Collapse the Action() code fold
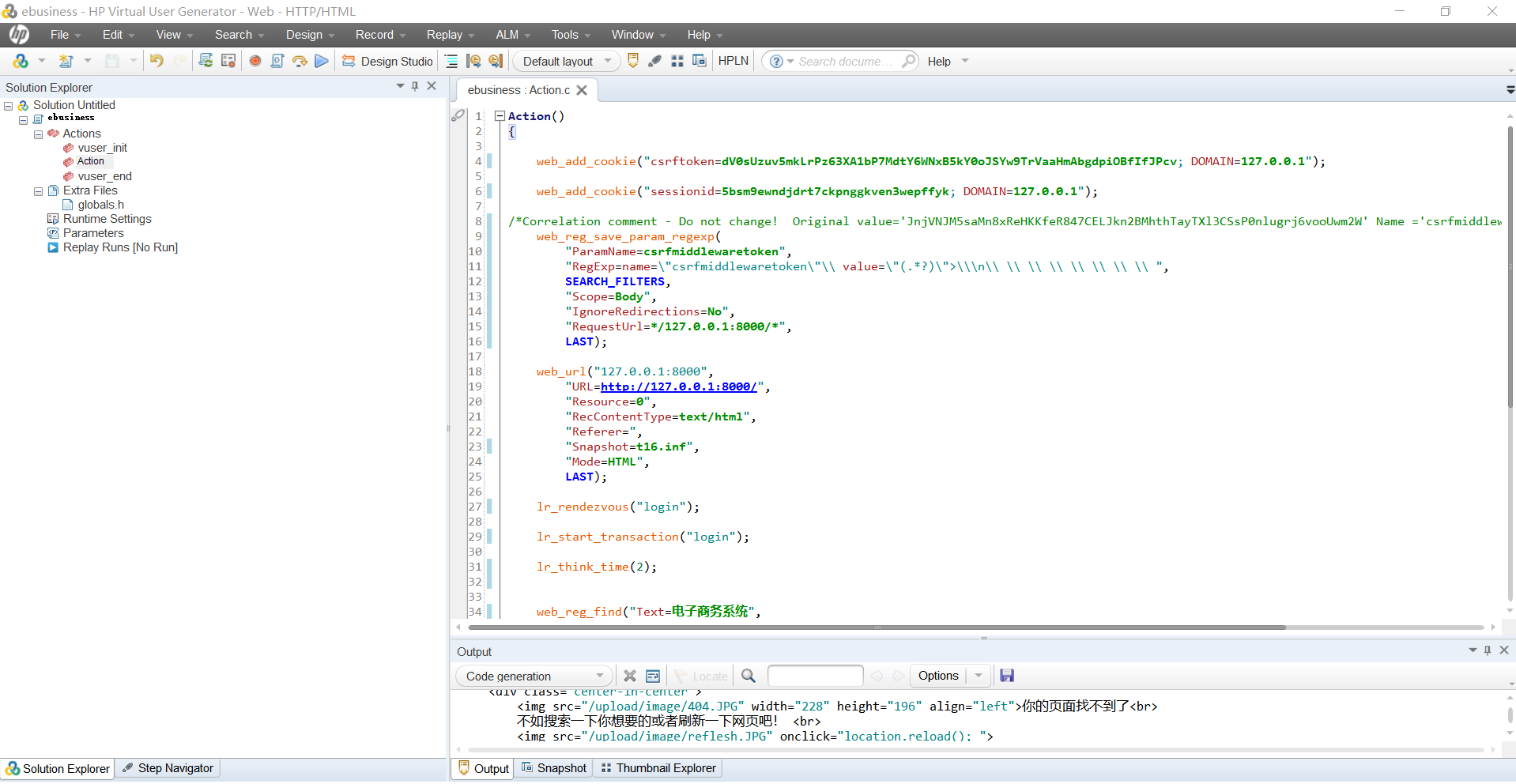Image resolution: width=1516 pixels, height=784 pixels. (x=500, y=116)
